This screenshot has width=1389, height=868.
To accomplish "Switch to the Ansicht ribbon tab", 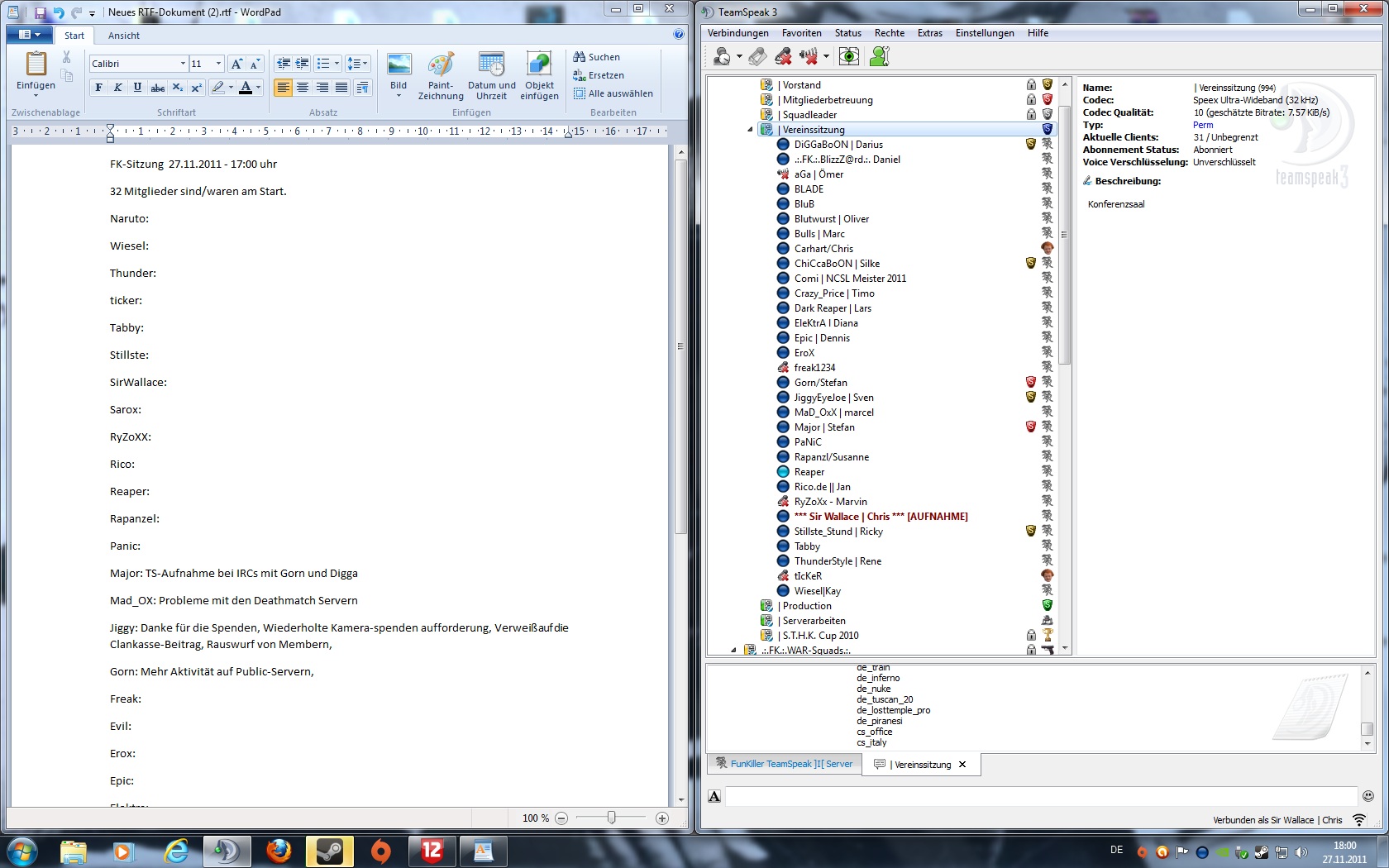I will point(124,36).
